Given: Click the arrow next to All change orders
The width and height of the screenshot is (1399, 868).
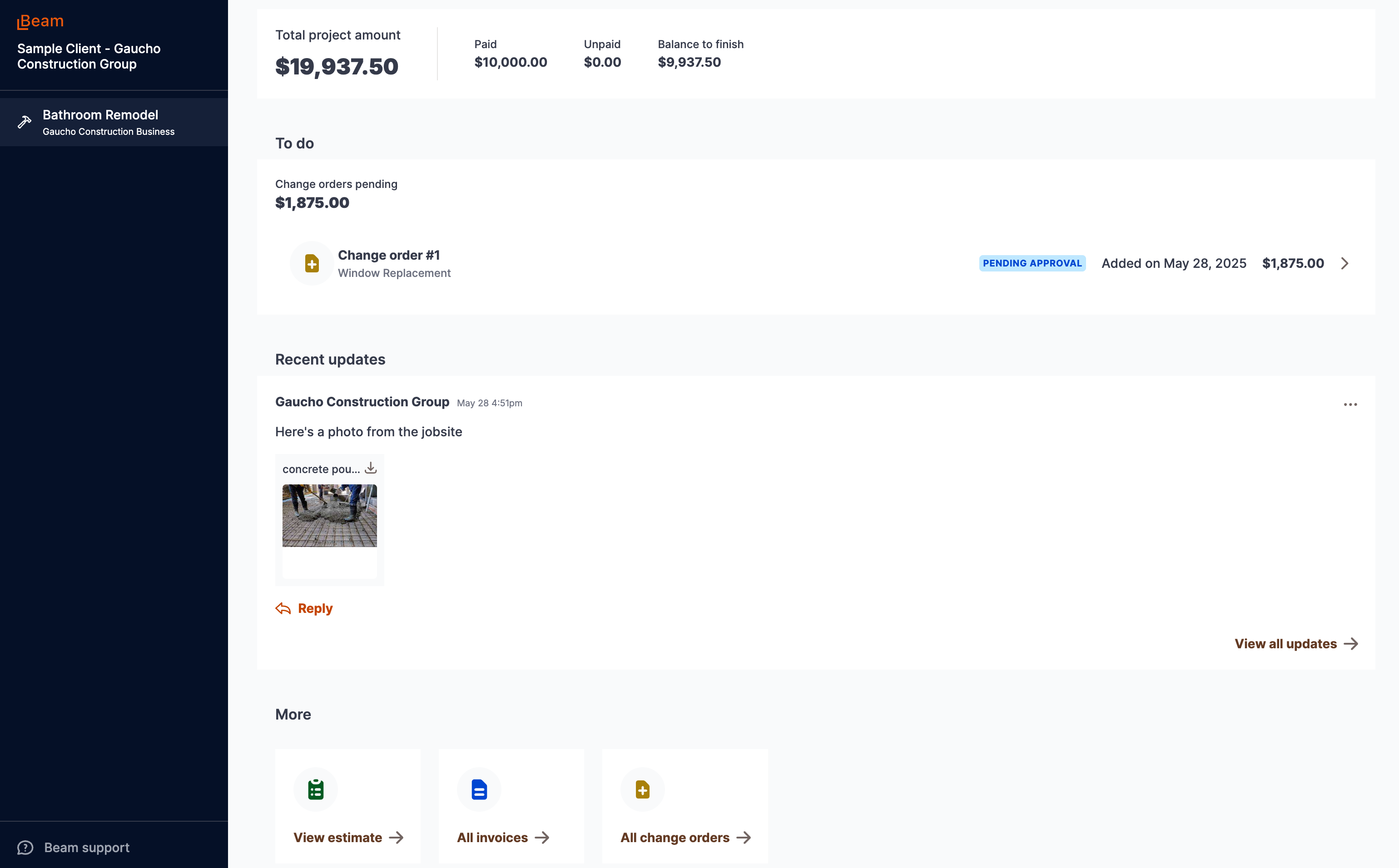Looking at the screenshot, I should click(x=744, y=838).
